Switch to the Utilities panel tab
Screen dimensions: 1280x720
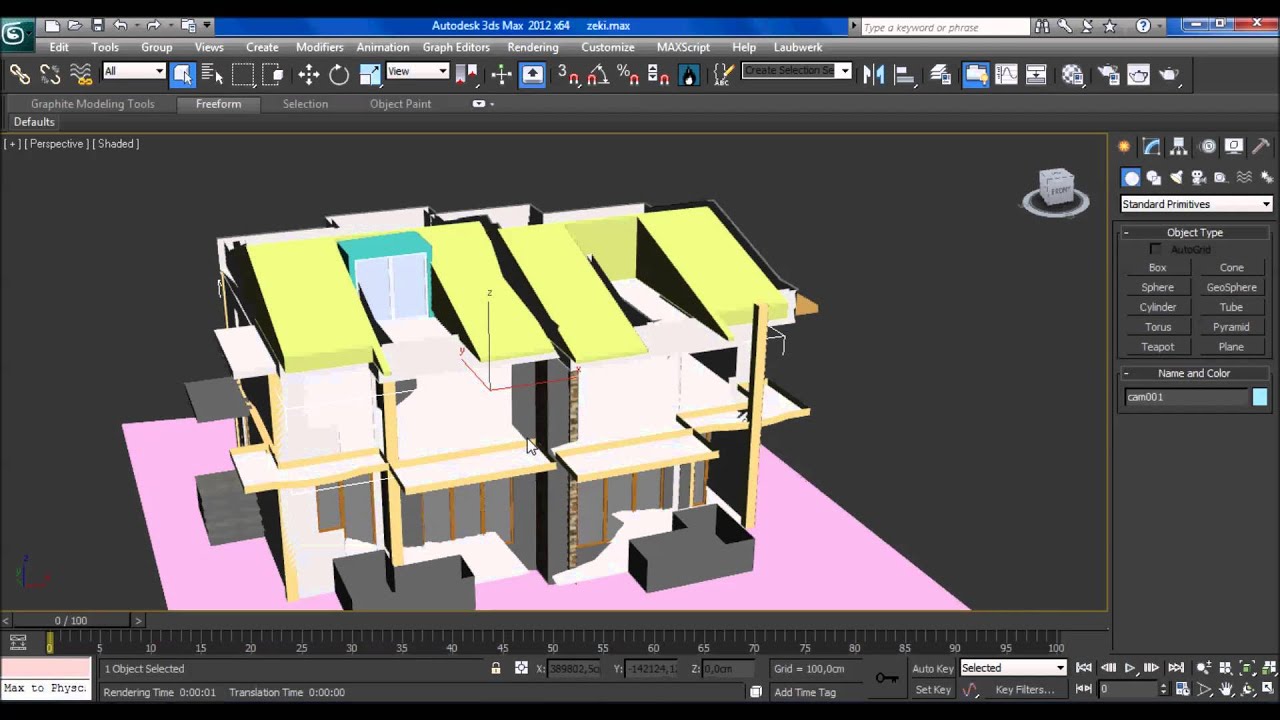tap(1261, 146)
